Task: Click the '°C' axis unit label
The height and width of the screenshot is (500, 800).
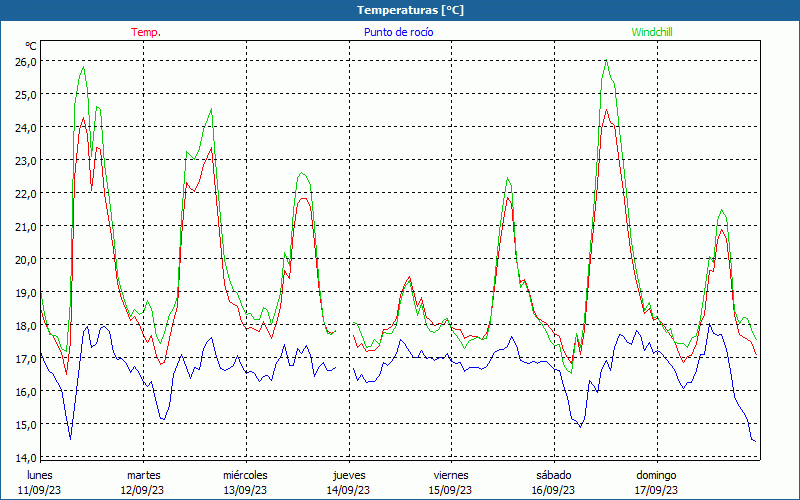Action: (31, 46)
